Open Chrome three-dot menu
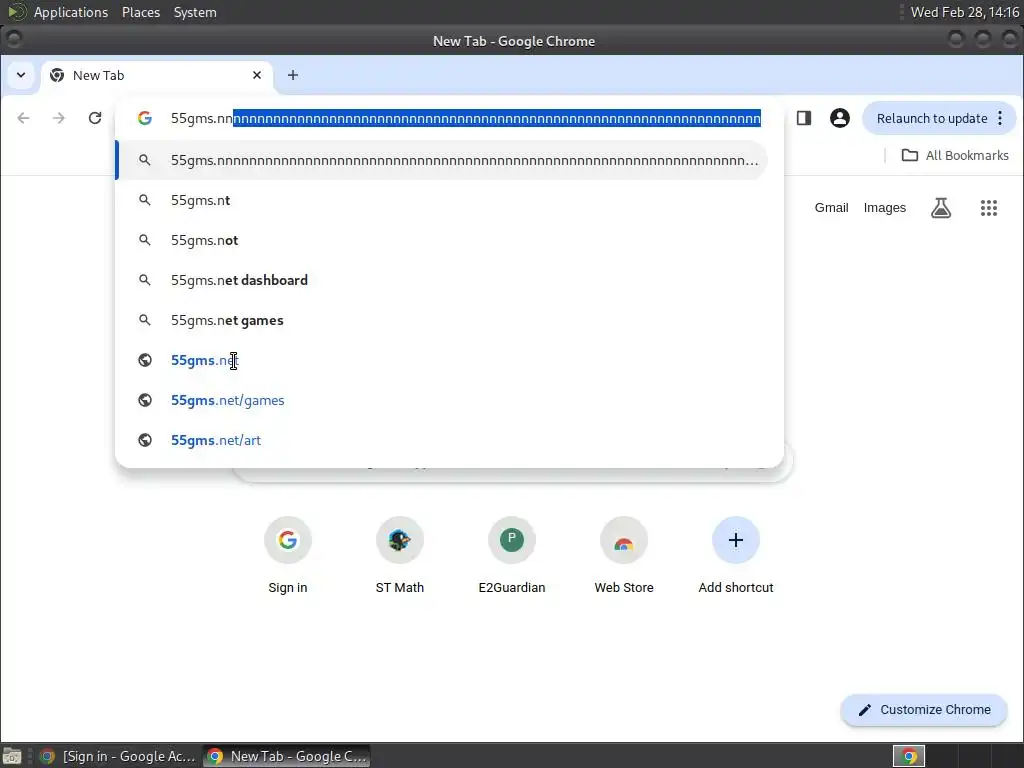This screenshot has height=768, width=1024. [x=1000, y=118]
